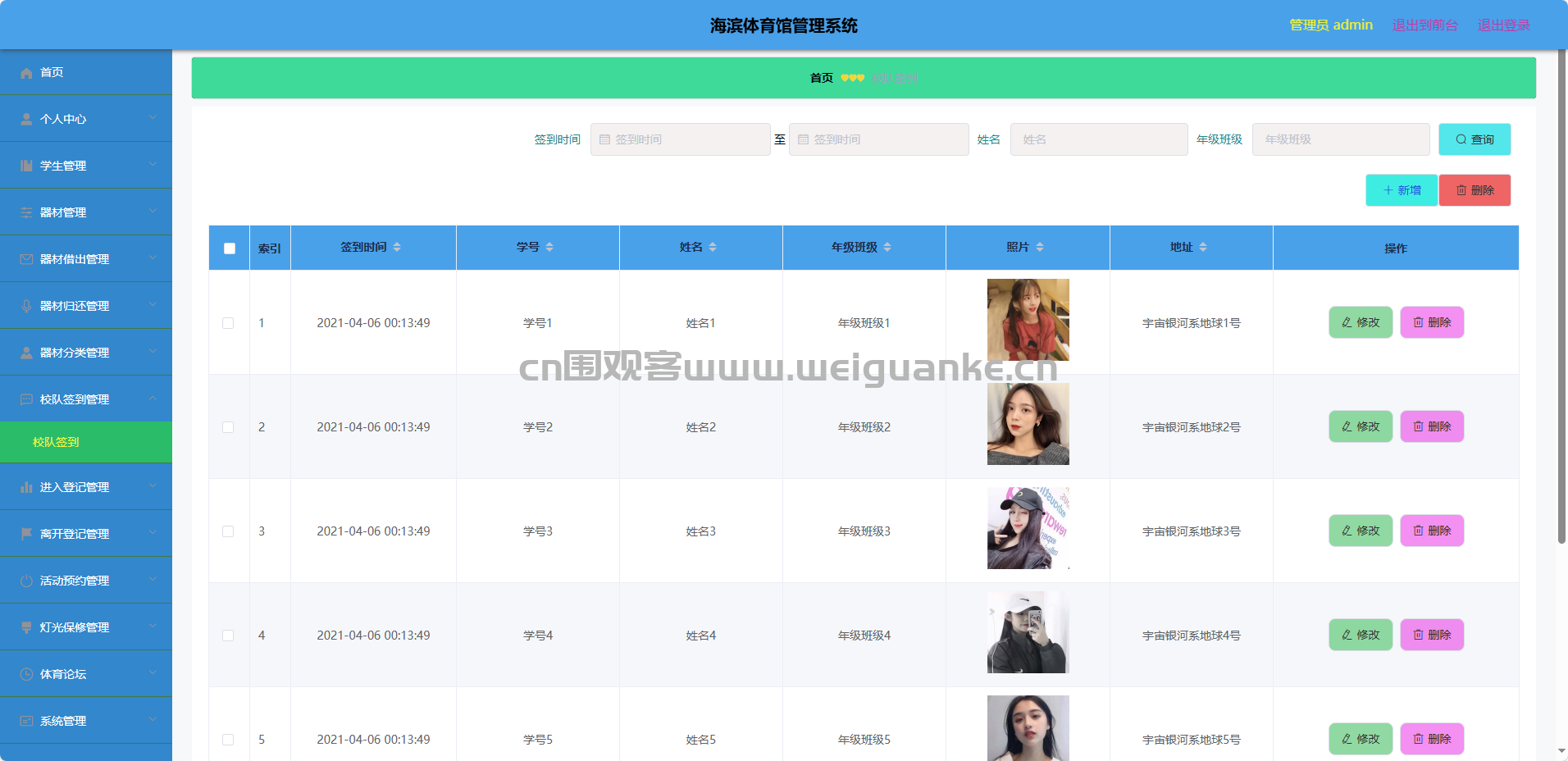Click the bar chart icon beside 进入登记管理
This screenshot has width=1568, height=761.
coord(26,488)
